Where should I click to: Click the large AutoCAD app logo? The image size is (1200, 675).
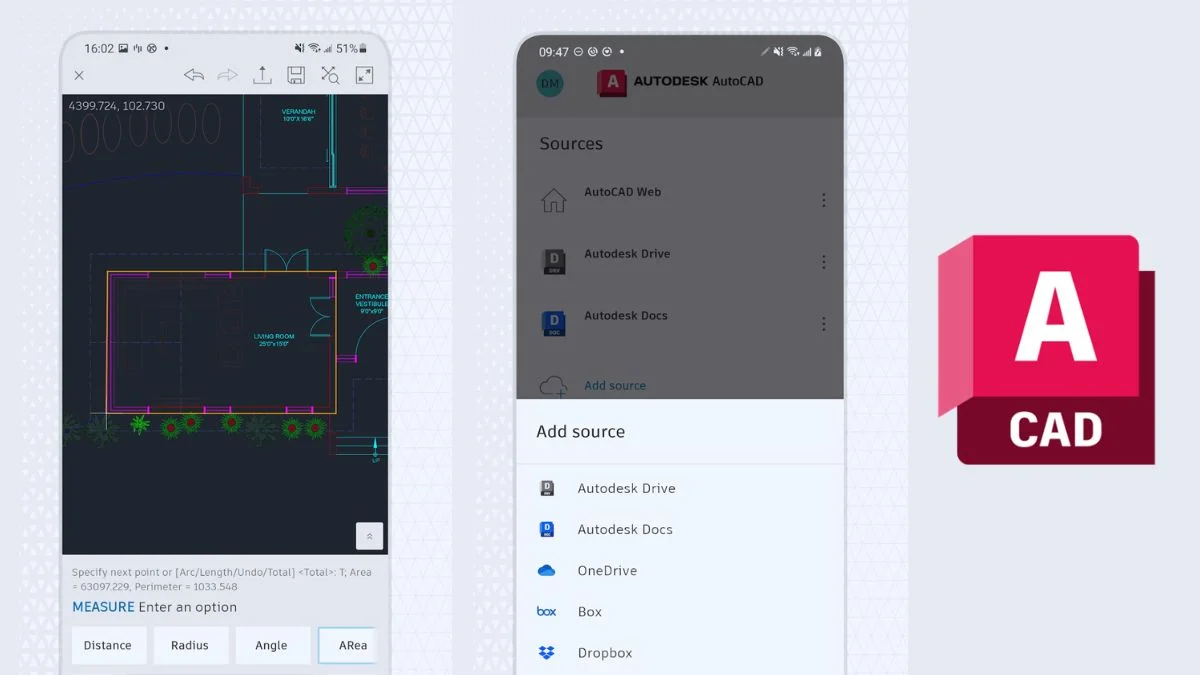pyautogui.click(x=1047, y=350)
